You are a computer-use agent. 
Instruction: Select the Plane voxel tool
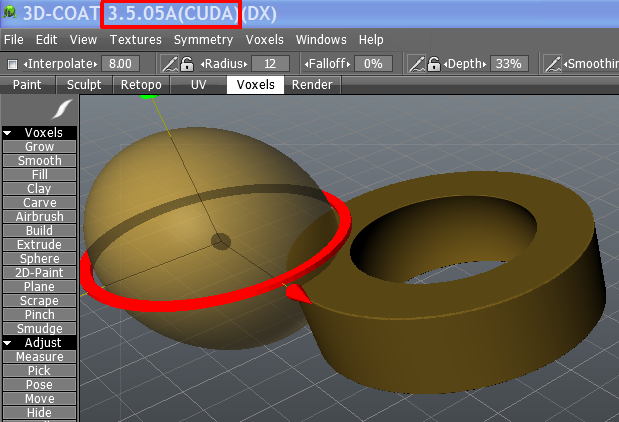(x=39, y=287)
